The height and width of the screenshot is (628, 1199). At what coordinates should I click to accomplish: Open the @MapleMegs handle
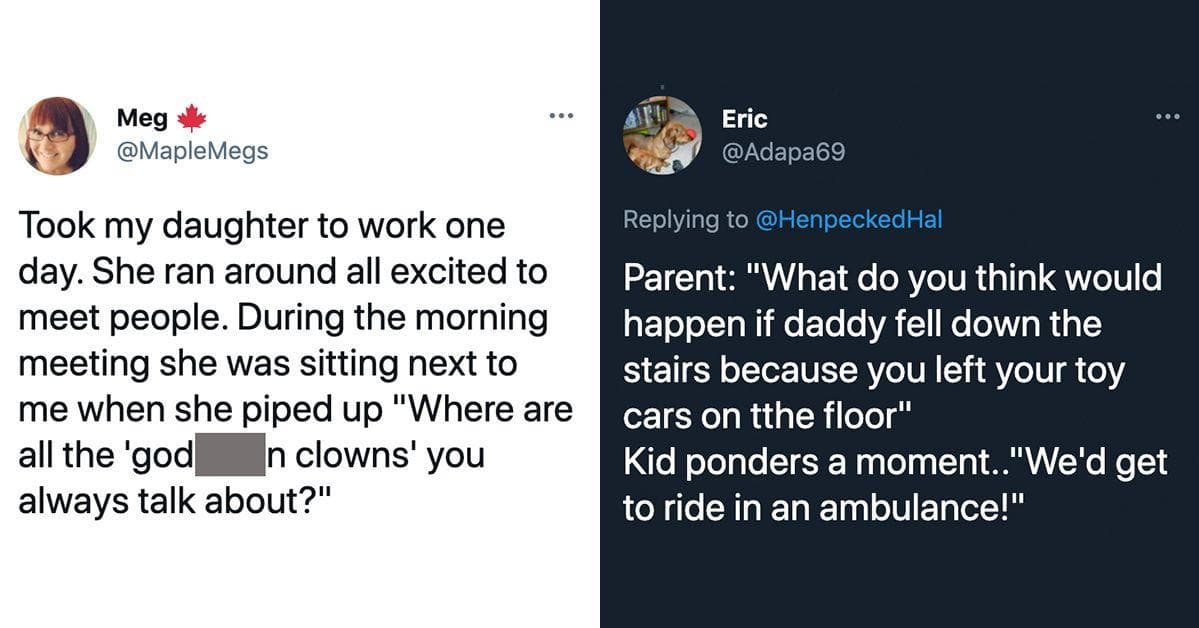point(193,151)
